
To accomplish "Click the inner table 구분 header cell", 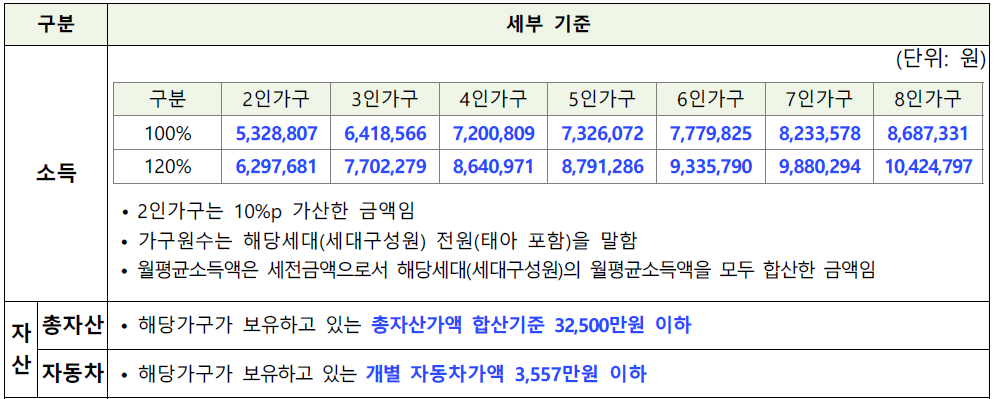I will 168,98.
